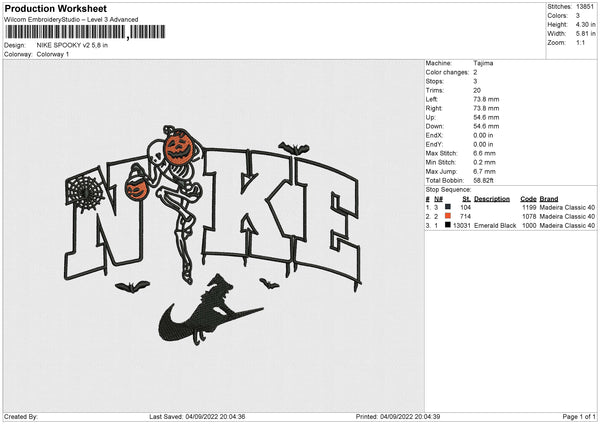
Task: Select the 'Right:' measurement label
Action: click(434, 108)
